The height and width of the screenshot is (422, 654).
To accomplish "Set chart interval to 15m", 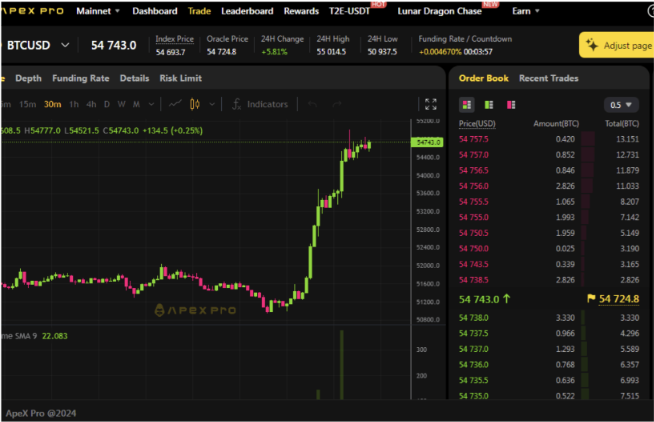I will (28, 104).
